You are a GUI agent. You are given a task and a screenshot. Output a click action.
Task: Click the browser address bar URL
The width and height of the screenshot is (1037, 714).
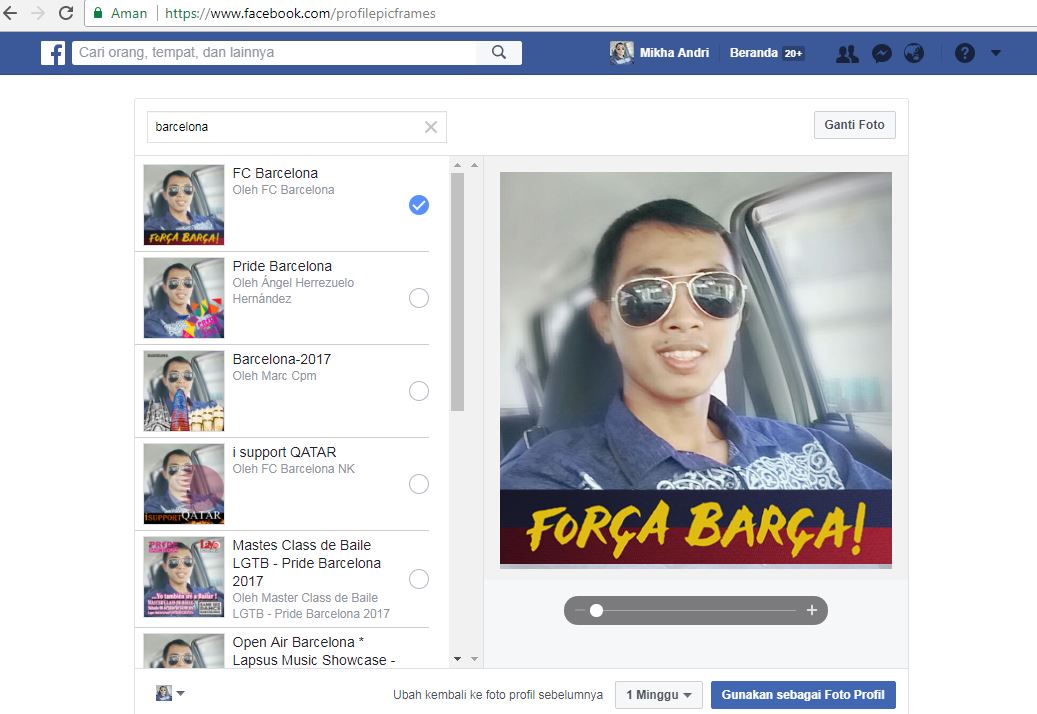click(x=300, y=13)
